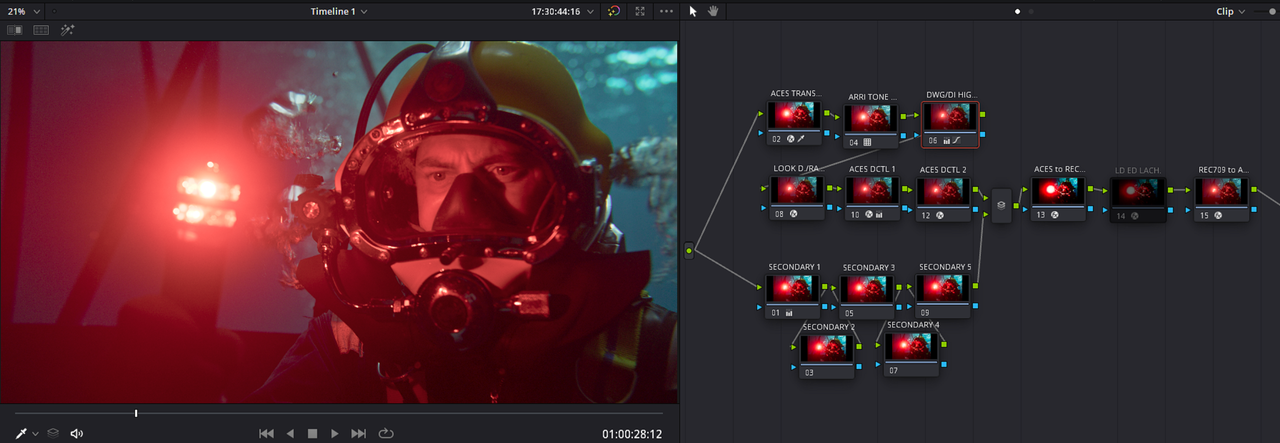Select node 13 ACES to REC thumbnail
Viewport: 1280px width, 443px height.
point(1058,190)
